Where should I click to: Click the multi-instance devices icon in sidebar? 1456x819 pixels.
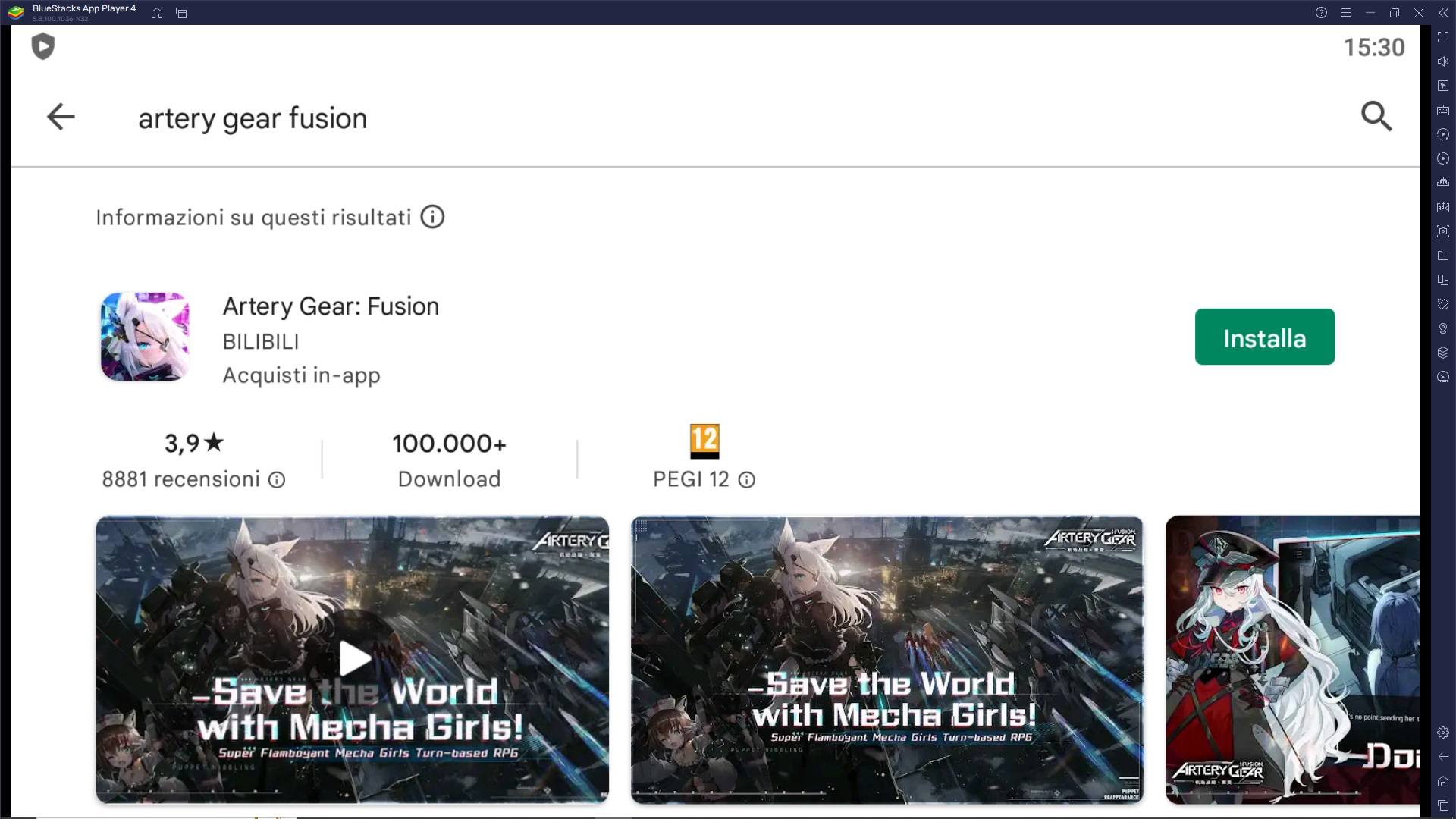(x=1443, y=280)
